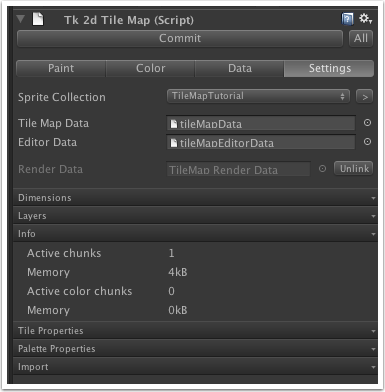Click the Commit button
The image size is (385, 392).
[x=180, y=38]
